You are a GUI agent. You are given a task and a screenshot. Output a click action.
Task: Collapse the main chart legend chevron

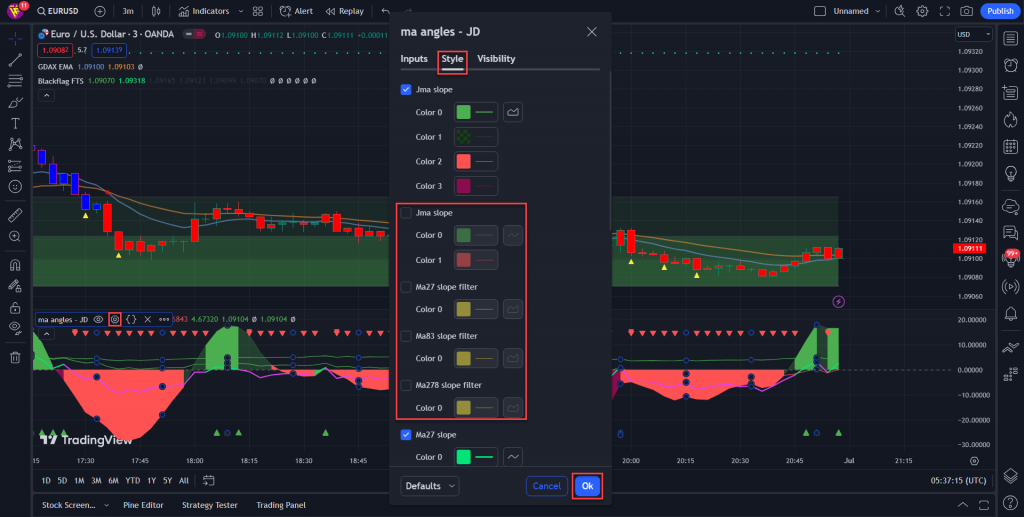(x=46, y=95)
